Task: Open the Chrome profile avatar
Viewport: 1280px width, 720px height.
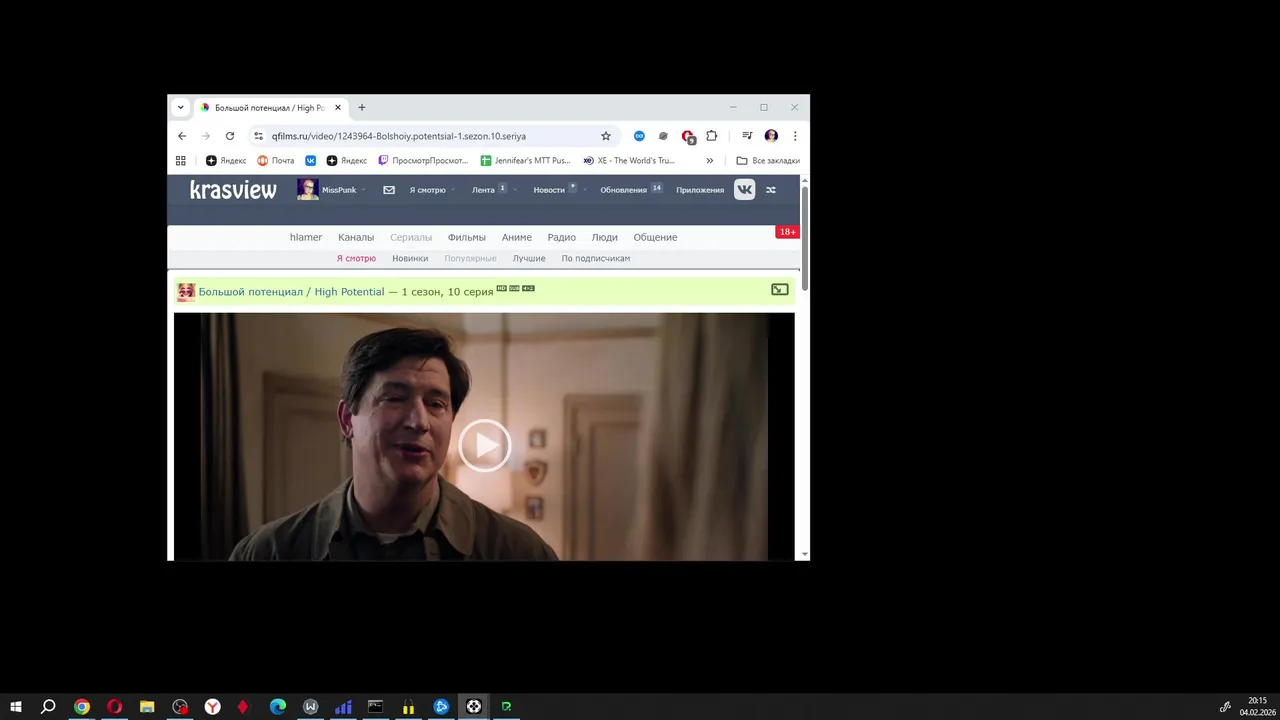Action: point(771,136)
